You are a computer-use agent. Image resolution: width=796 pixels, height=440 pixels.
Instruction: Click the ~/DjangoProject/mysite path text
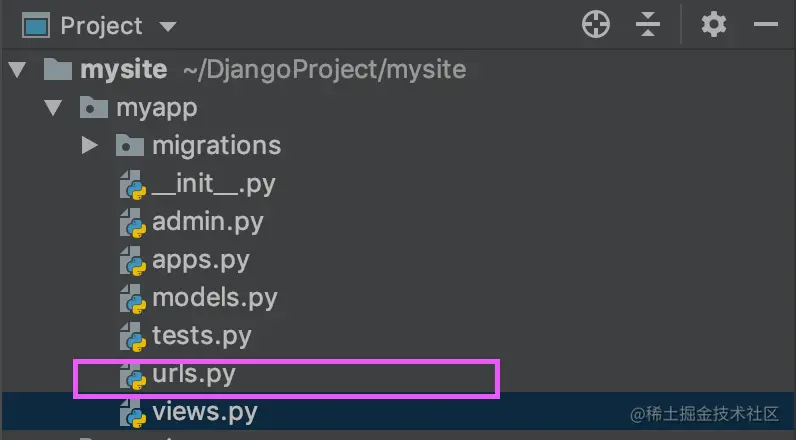[x=325, y=70]
